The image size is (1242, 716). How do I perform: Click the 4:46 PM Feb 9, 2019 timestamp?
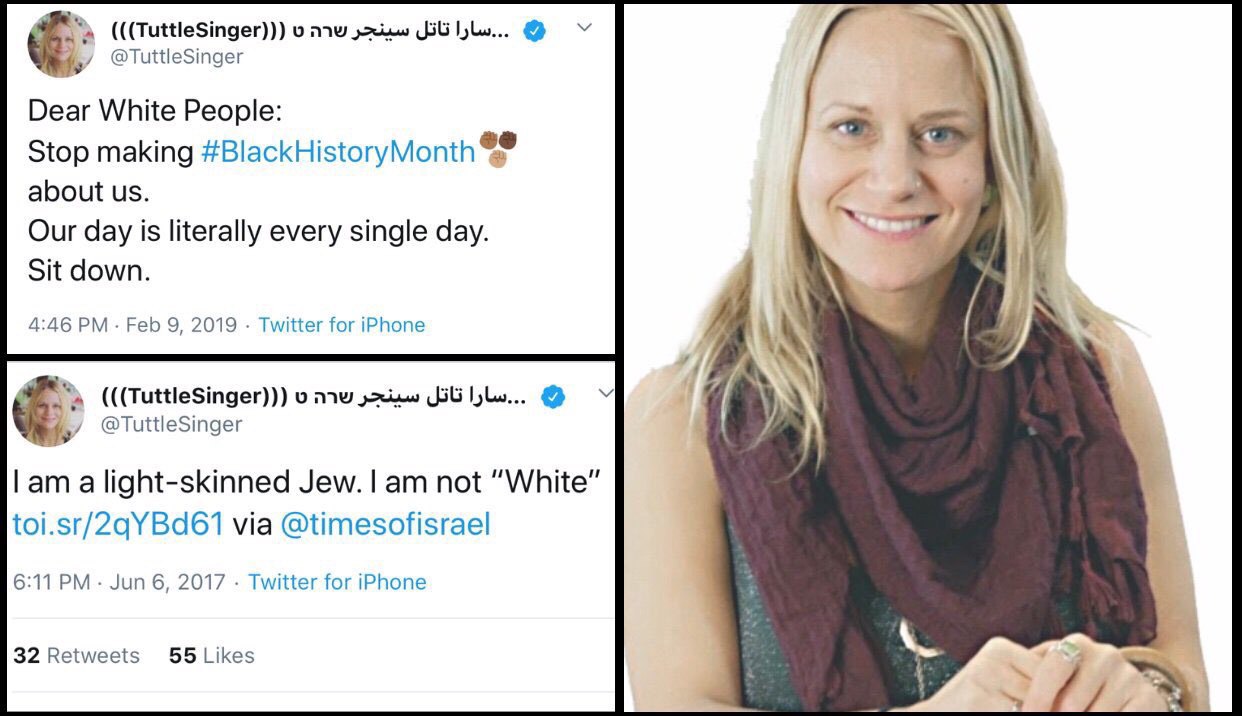click(132, 325)
